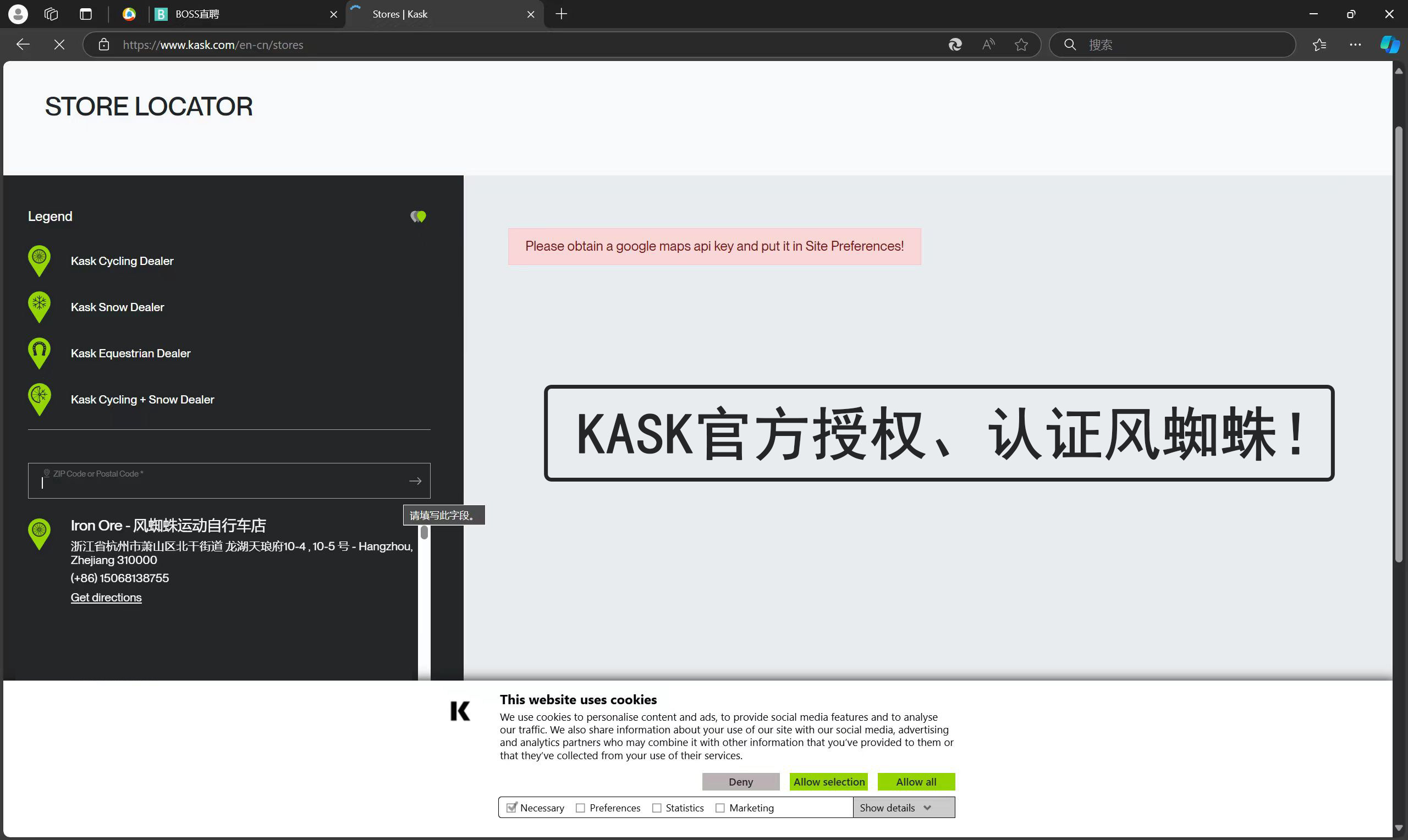The image size is (1408, 840).
Task: Activate the Read aloud icon
Action: click(988, 45)
